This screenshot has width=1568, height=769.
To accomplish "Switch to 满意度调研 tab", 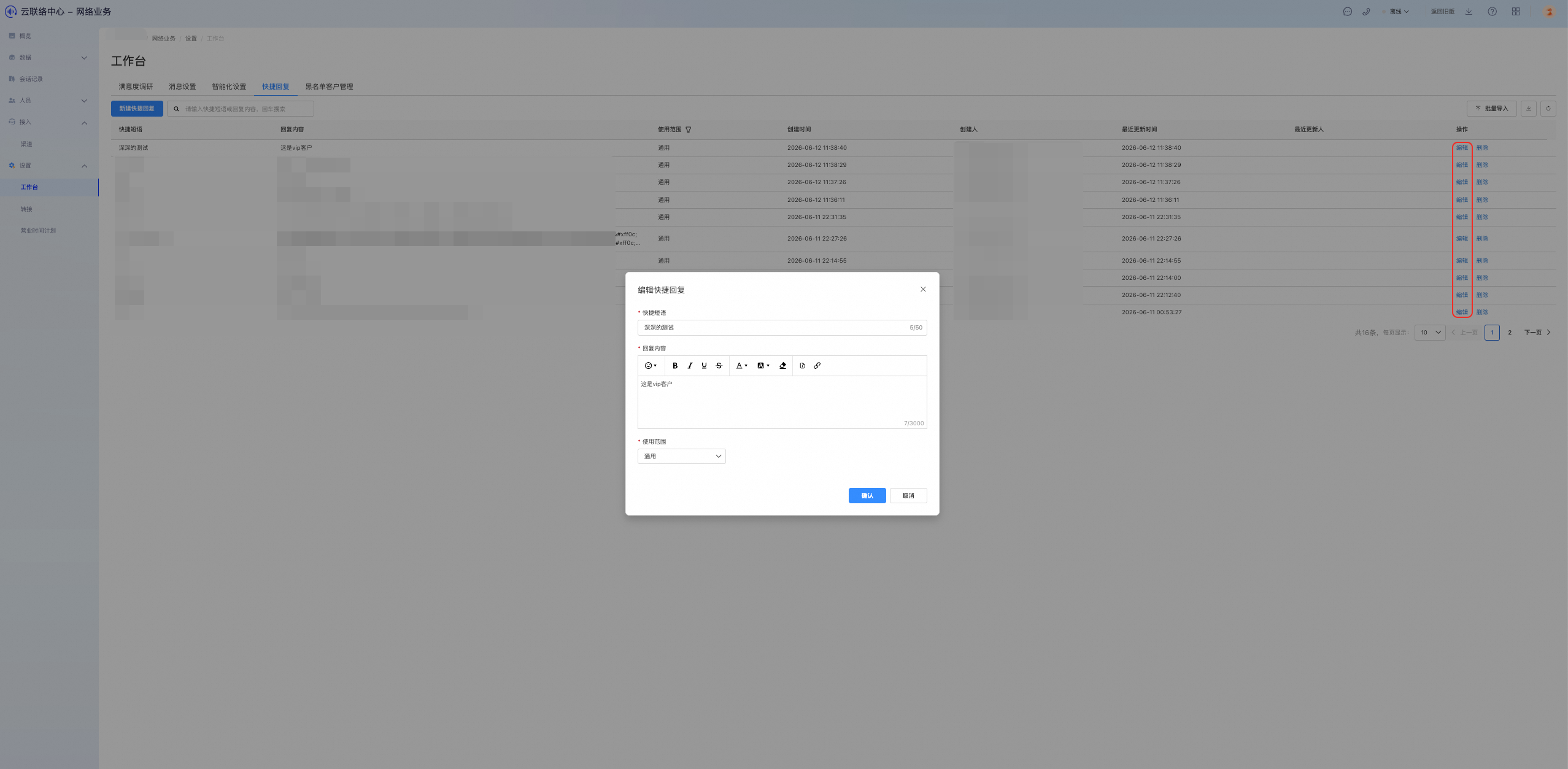I will tap(136, 87).
